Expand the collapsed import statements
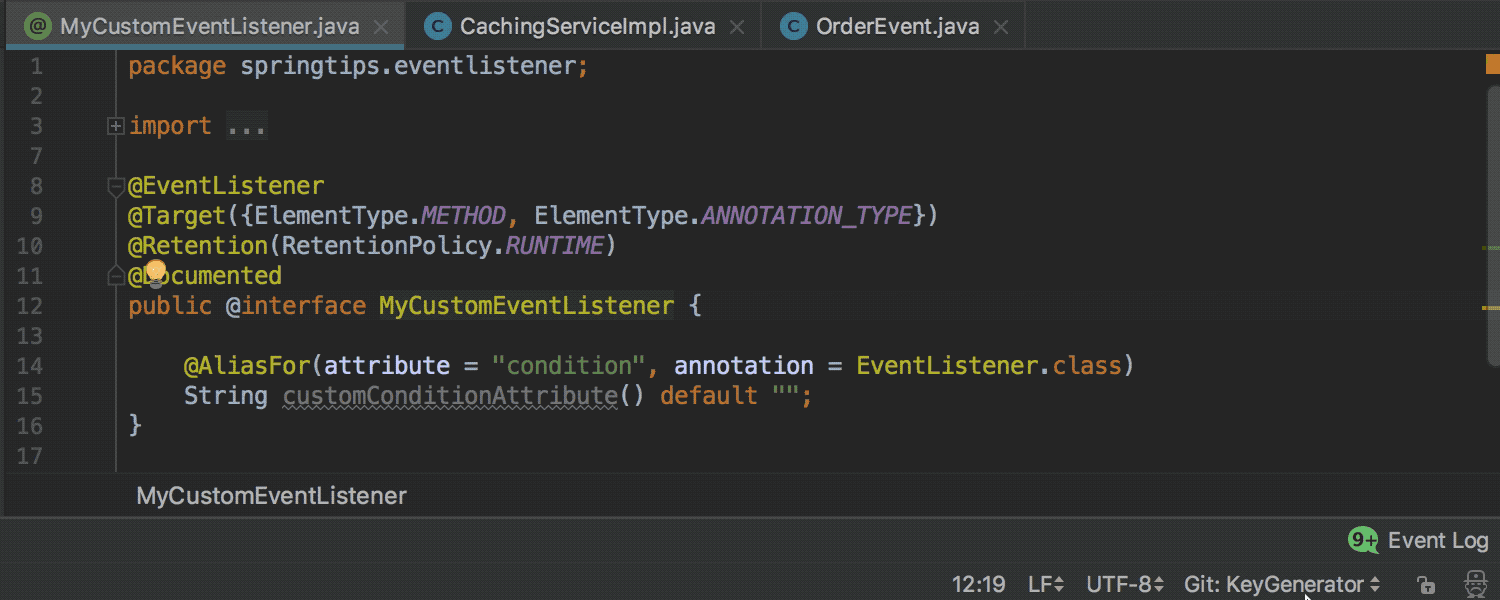 (x=115, y=125)
